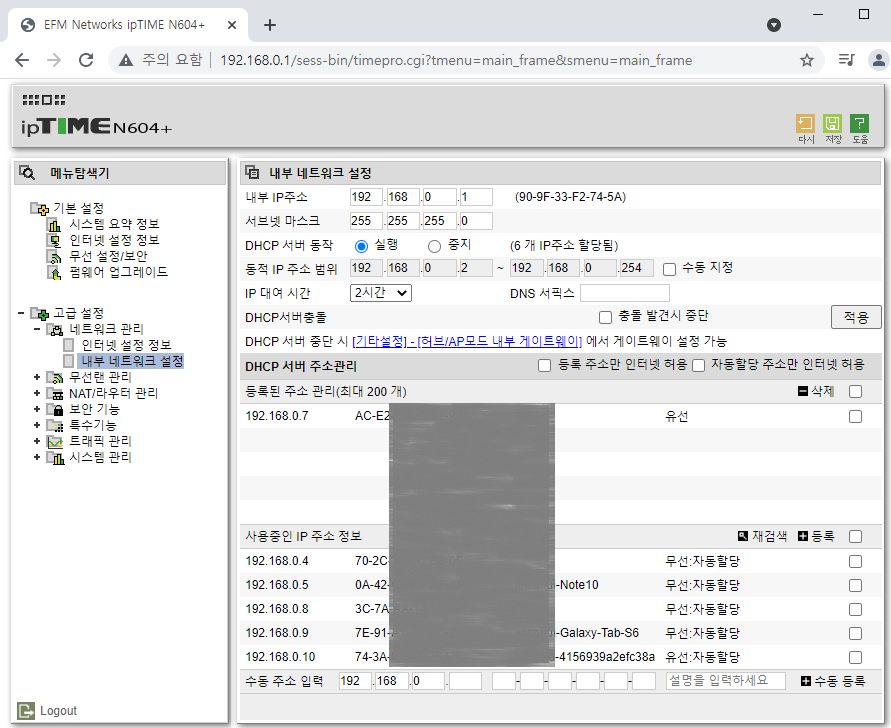Click the 보안 기능 lock icon
This screenshot has width=891, height=728.
click(55, 409)
